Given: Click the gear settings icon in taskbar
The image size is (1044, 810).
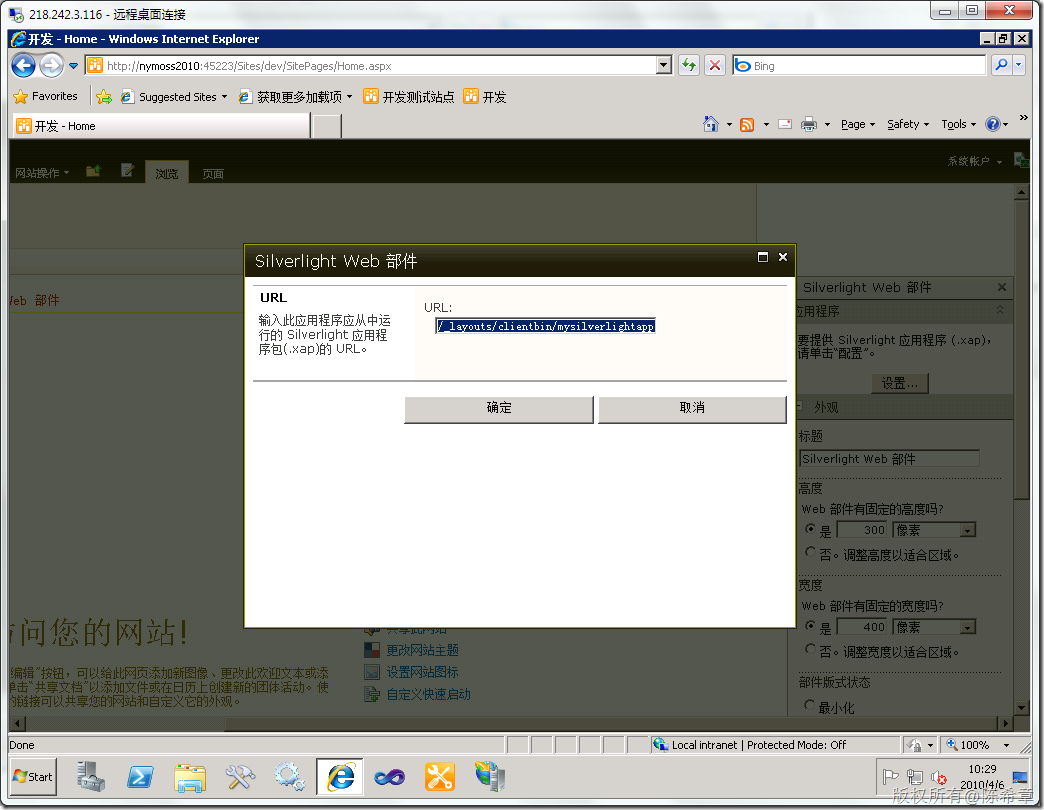Looking at the screenshot, I should 290,777.
